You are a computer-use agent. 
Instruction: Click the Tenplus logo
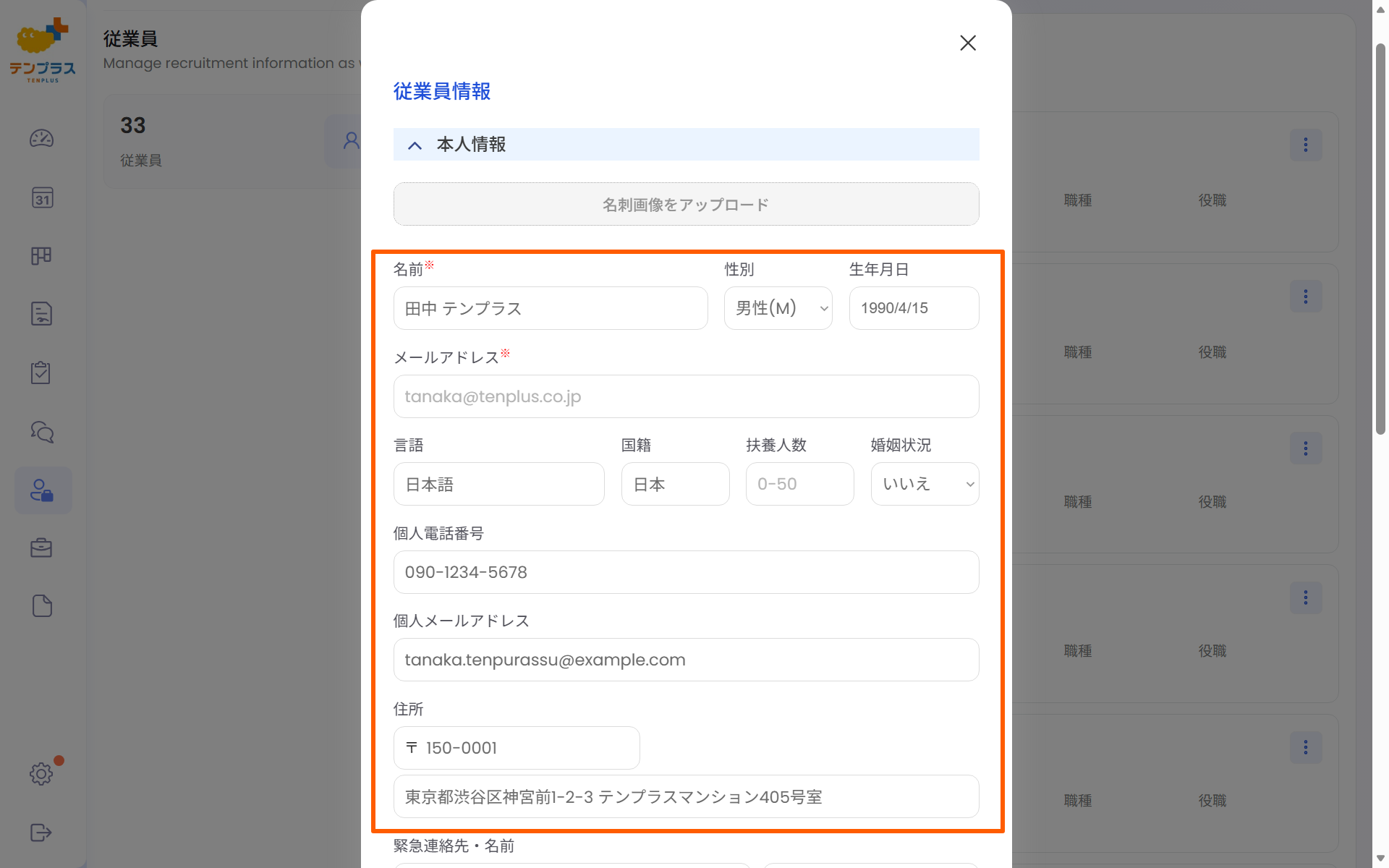coord(43,49)
